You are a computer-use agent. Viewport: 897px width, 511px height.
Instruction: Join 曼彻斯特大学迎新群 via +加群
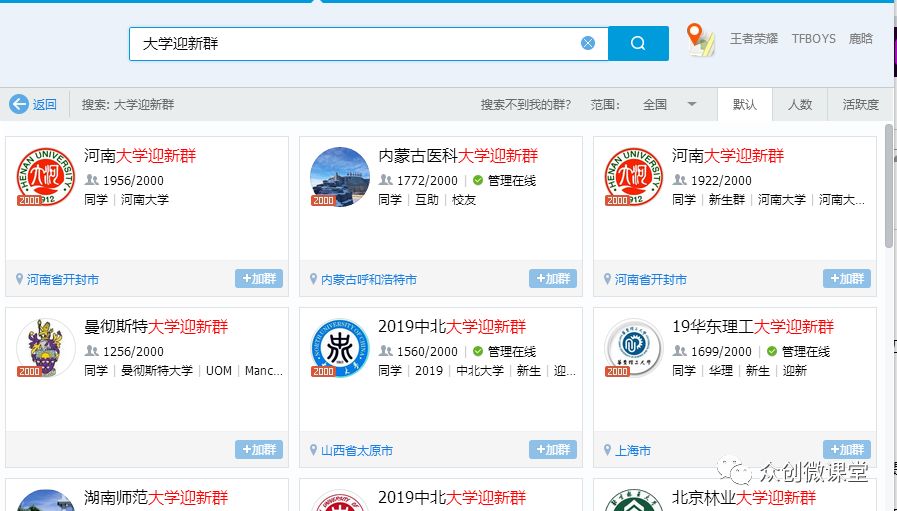[x=259, y=450]
